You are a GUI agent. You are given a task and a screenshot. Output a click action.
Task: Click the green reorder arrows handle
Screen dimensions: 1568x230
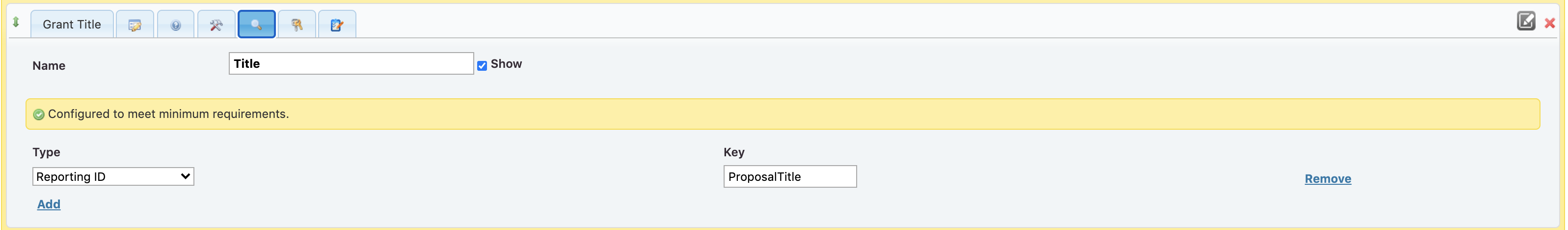coord(16,23)
